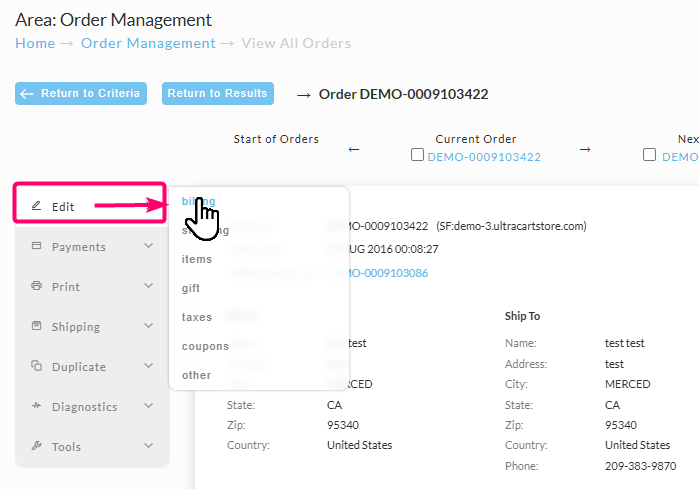This screenshot has width=699, height=489.
Task: Click the Diagnostics pulse icon
Action: coord(37,406)
